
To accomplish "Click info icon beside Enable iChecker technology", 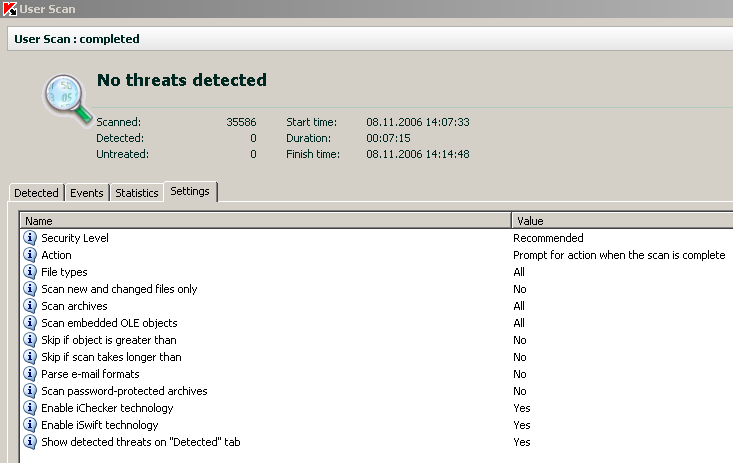I will click(30, 408).
